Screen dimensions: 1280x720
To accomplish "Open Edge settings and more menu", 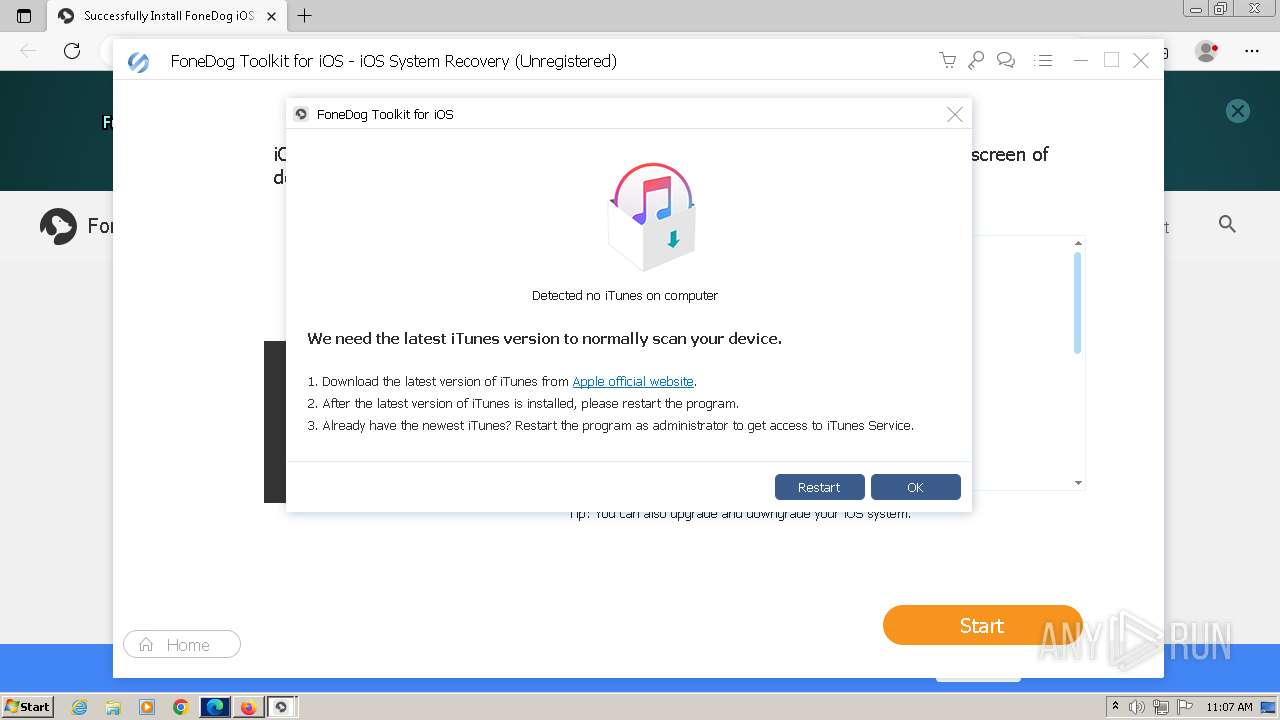I will pos(1251,50).
